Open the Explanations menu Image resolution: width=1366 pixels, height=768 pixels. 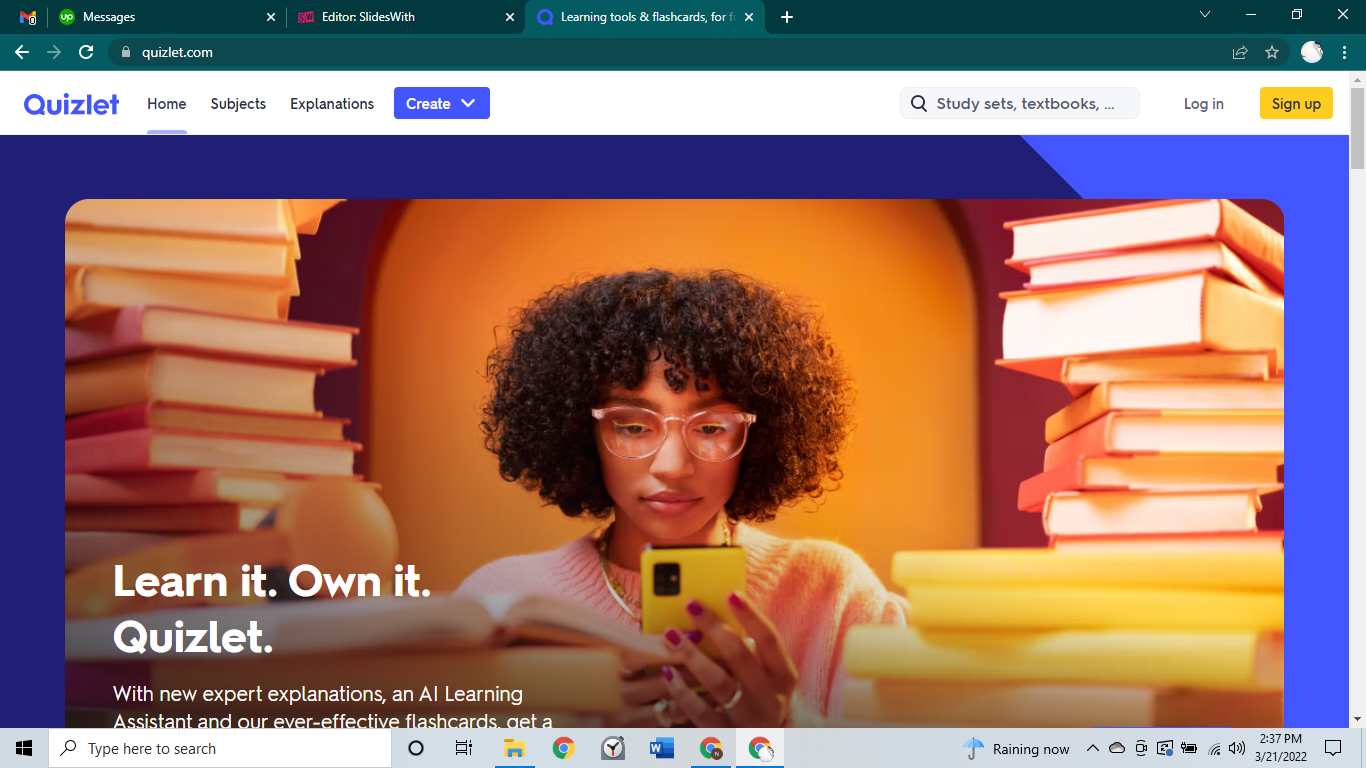332,104
